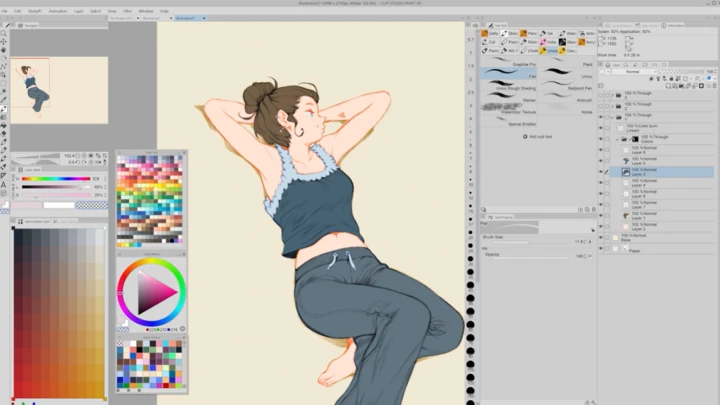Toggle the Lock Layer icon
The image size is (720, 405).
(671, 79)
